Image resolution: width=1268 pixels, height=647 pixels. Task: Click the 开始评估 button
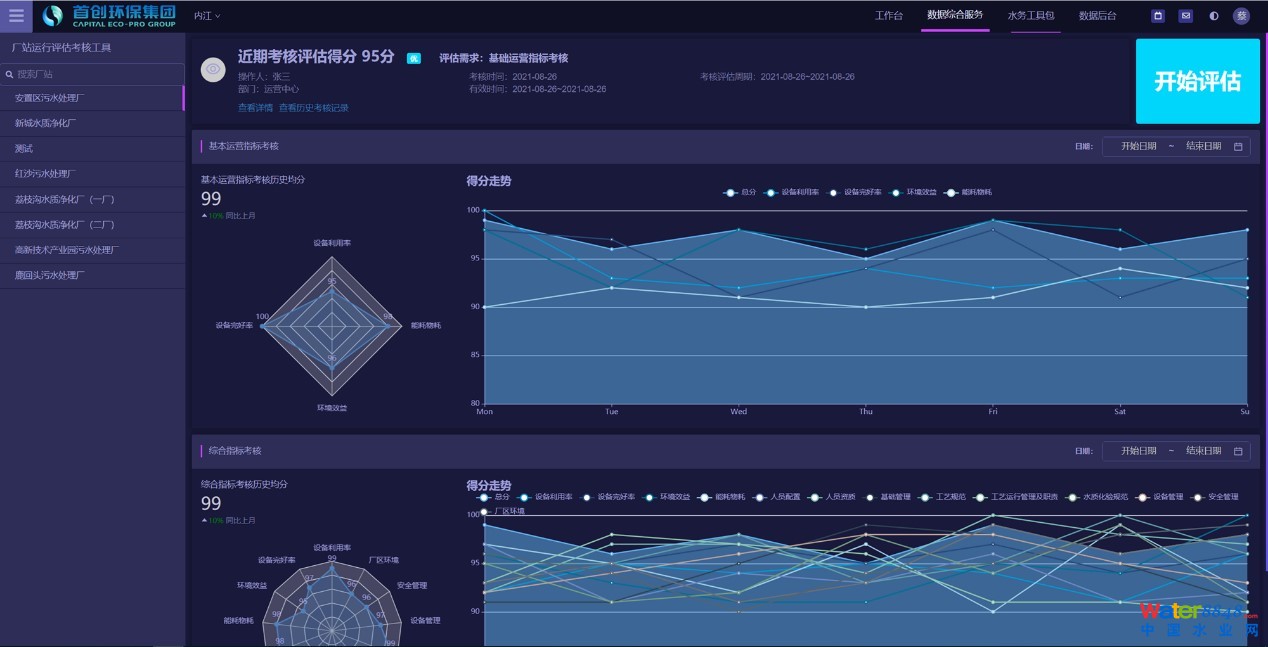click(1197, 81)
